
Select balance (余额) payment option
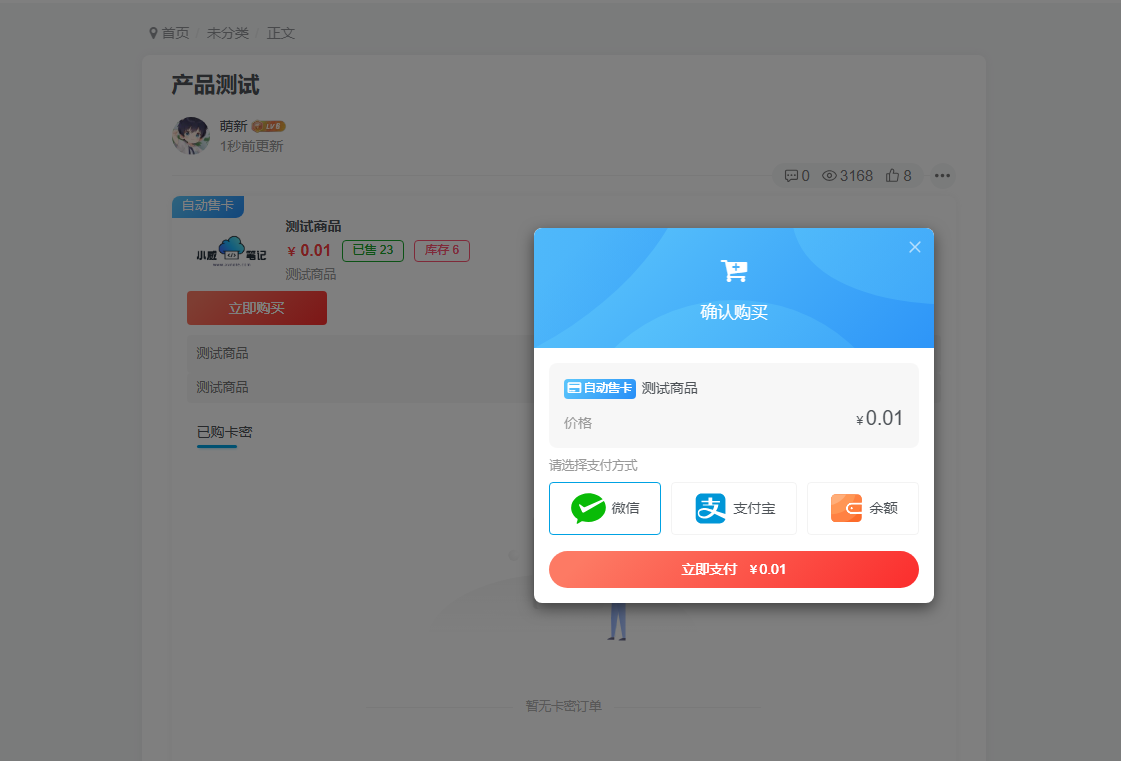862,508
